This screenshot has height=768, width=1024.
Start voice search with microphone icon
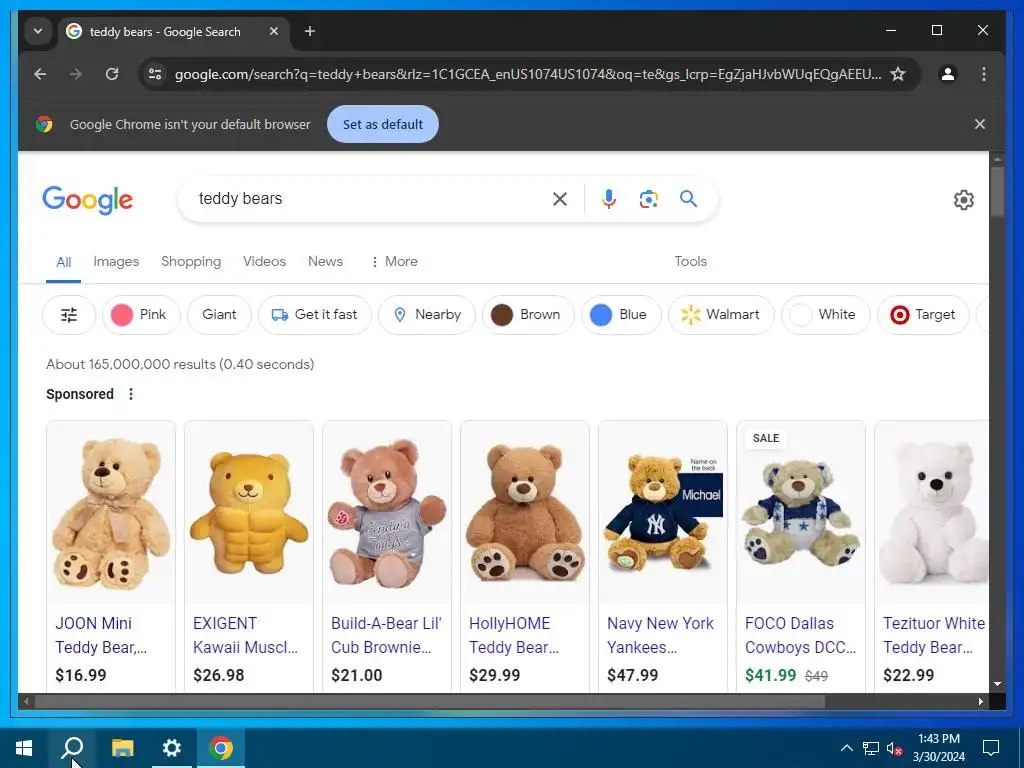coord(609,199)
